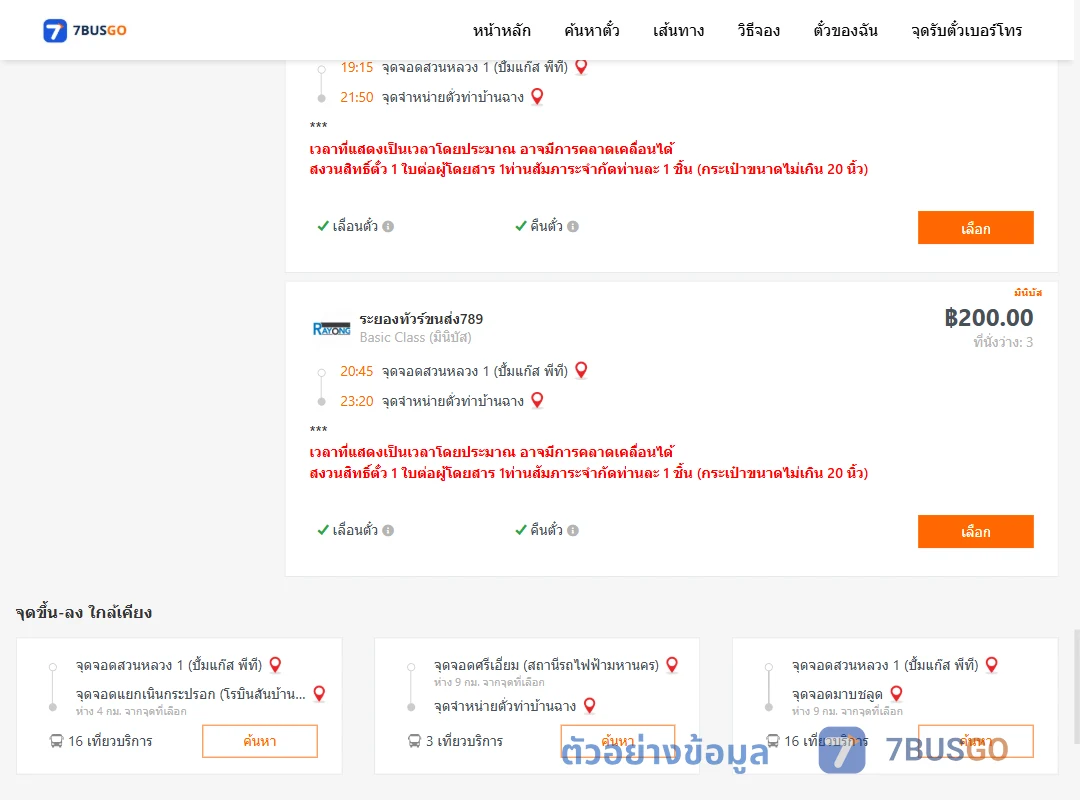
Task: Click info icon next to คืนตั๋ว for the 20:45 trip
Action: [x=573, y=530]
